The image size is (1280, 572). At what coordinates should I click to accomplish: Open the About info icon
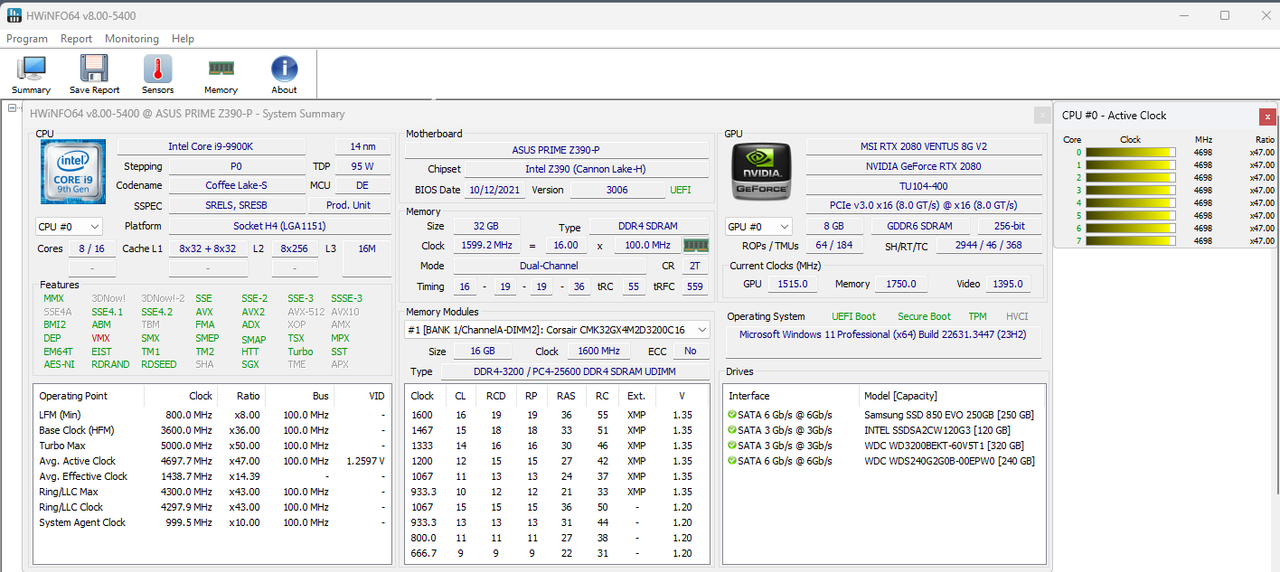pyautogui.click(x=284, y=75)
